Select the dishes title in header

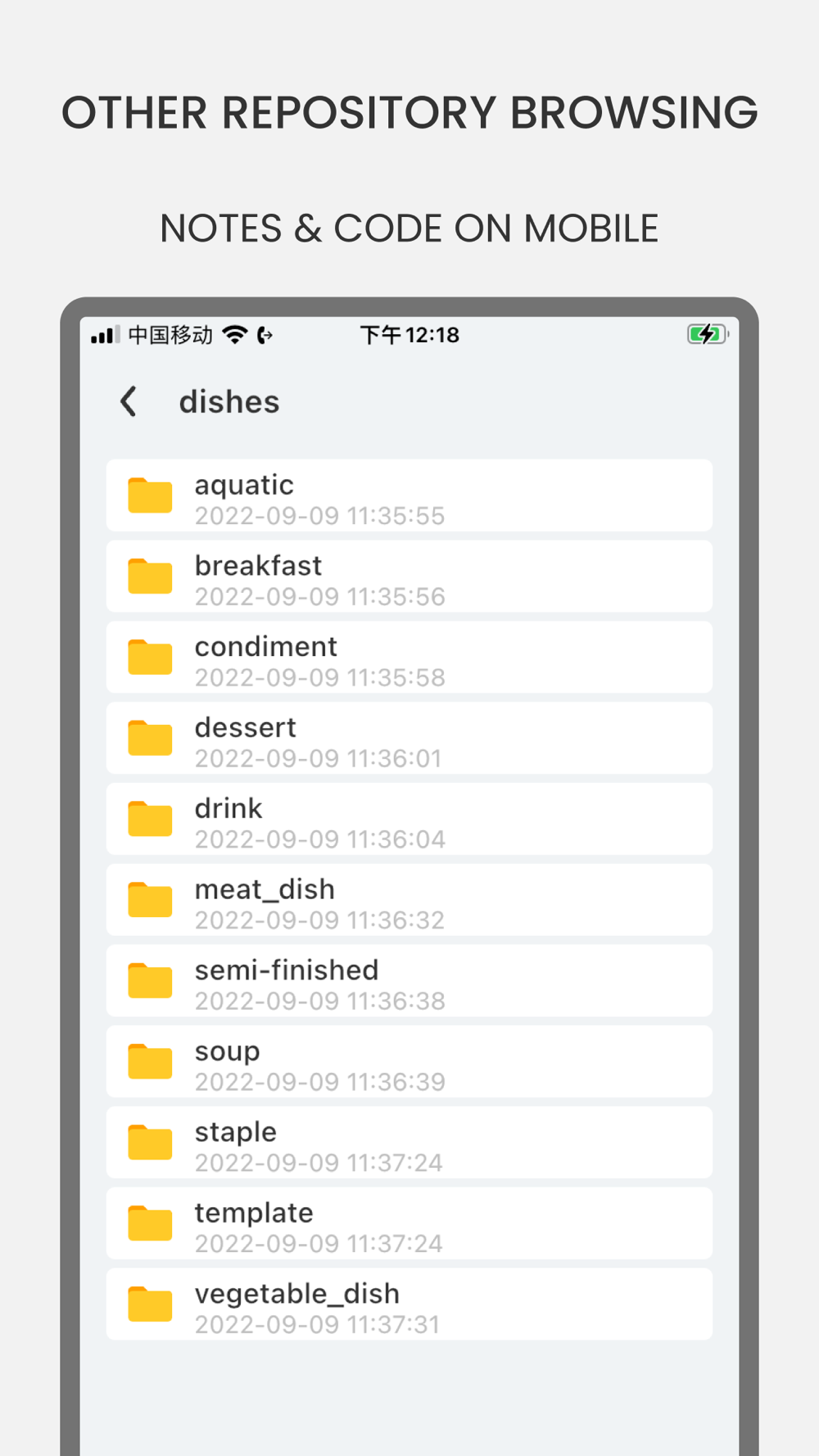229,402
